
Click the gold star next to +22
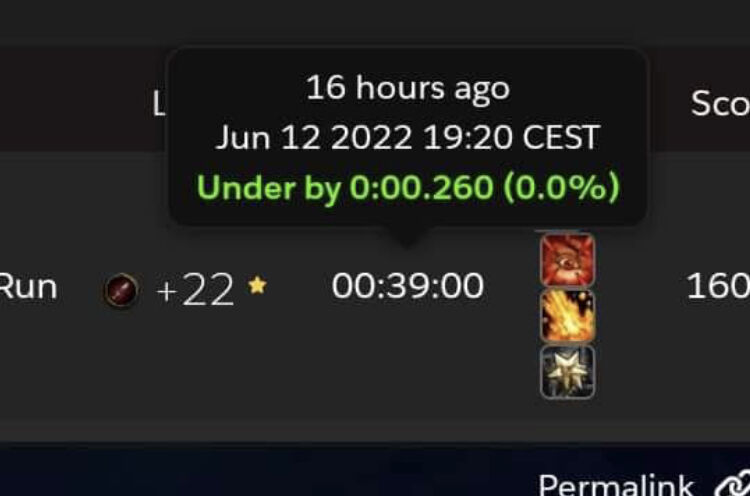coord(257,286)
